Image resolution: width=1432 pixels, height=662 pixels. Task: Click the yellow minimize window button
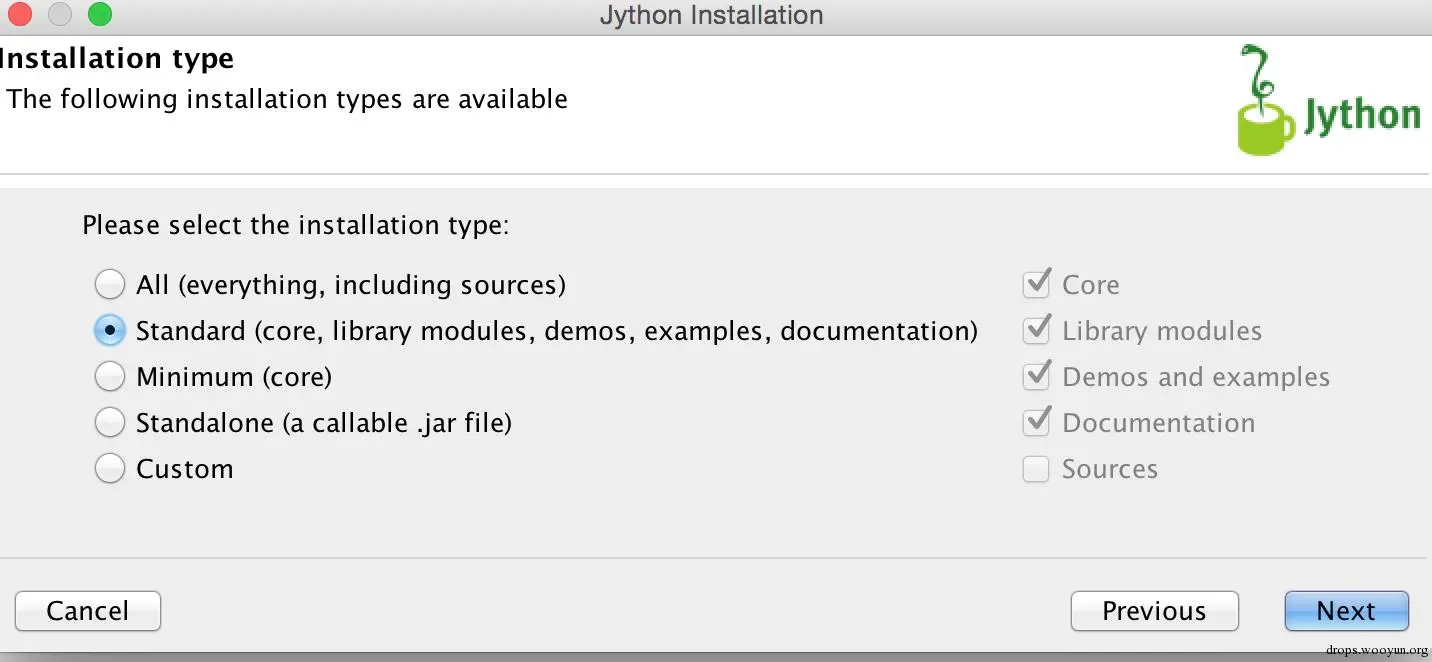coord(60,15)
